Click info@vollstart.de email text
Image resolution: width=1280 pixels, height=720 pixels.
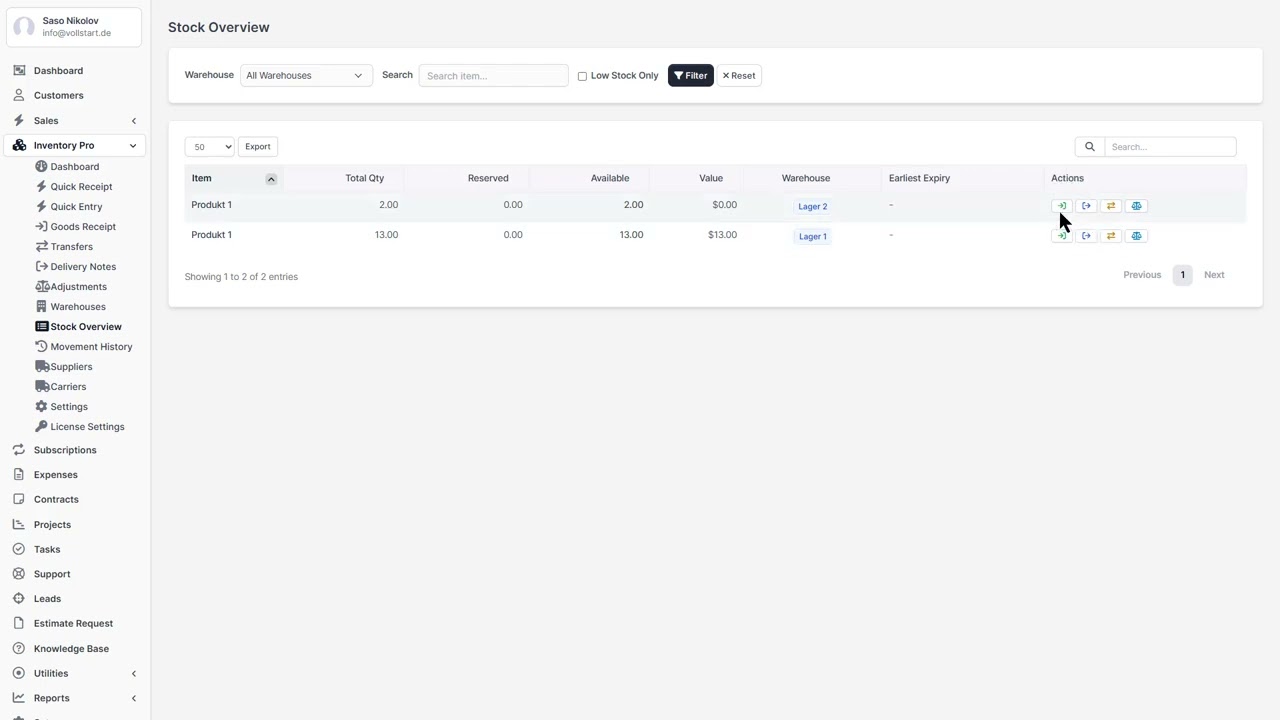coord(77,33)
